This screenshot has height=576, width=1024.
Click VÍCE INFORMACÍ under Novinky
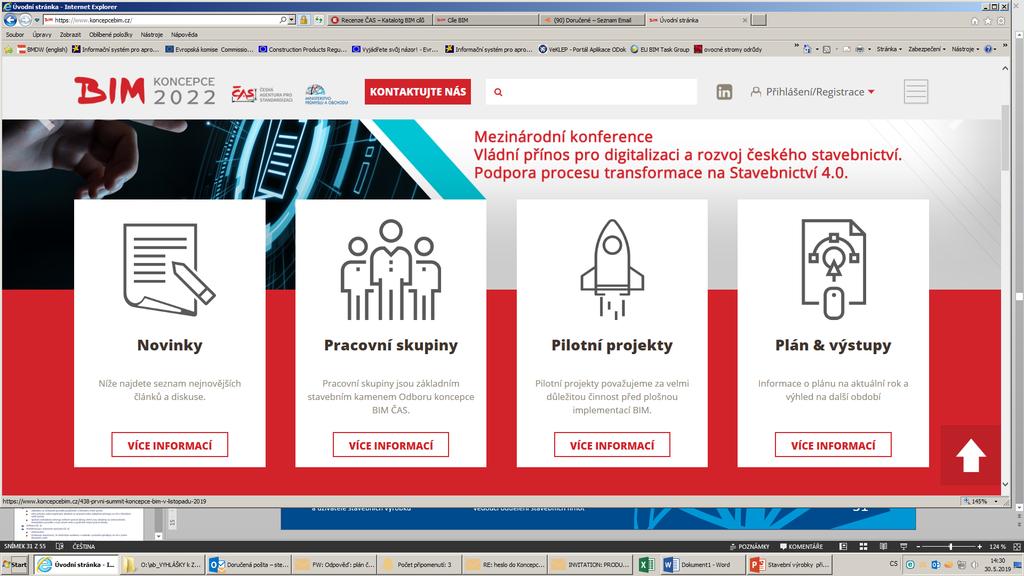coord(170,445)
